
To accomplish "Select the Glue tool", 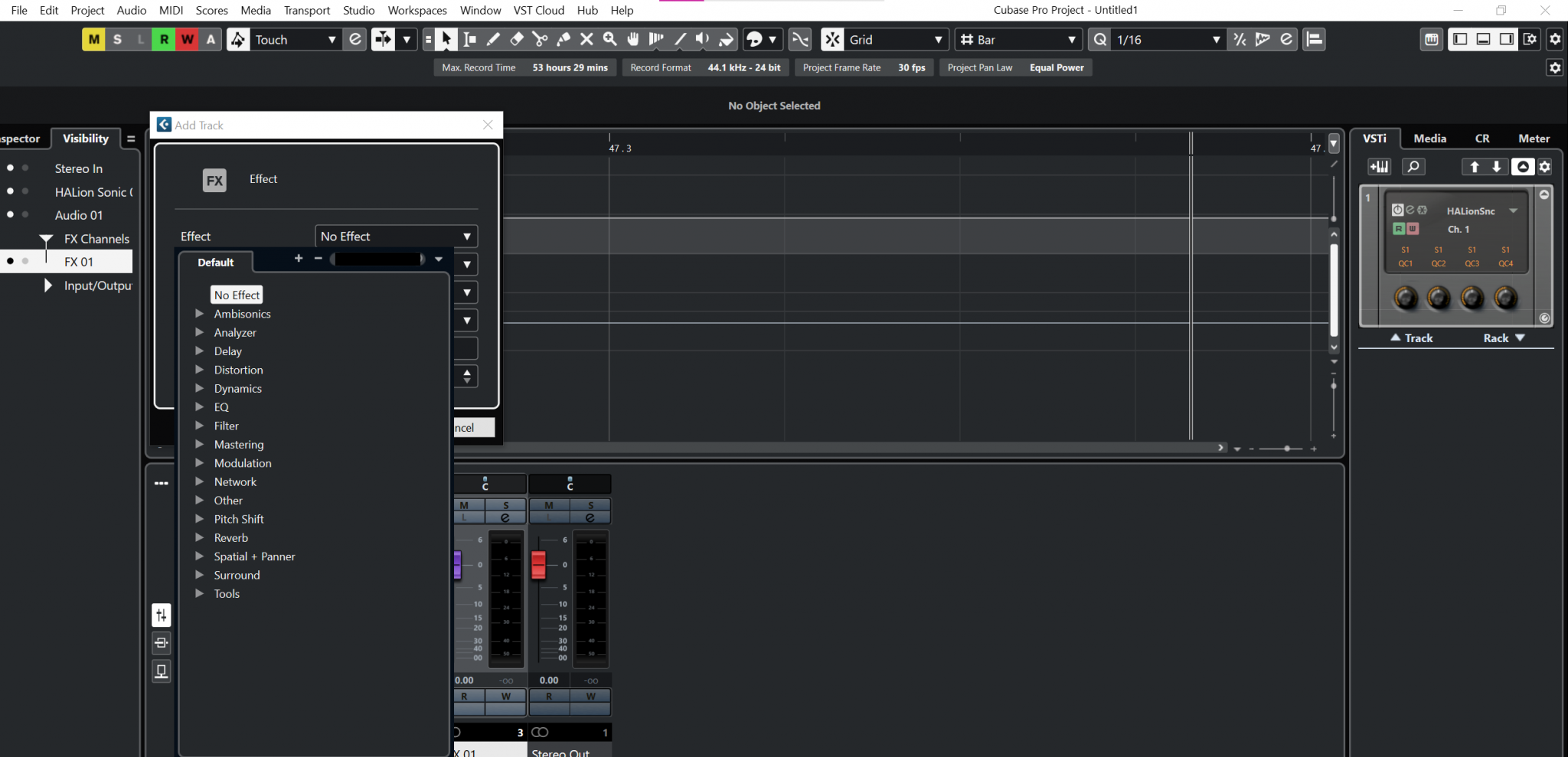I will click(x=565, y=39).
